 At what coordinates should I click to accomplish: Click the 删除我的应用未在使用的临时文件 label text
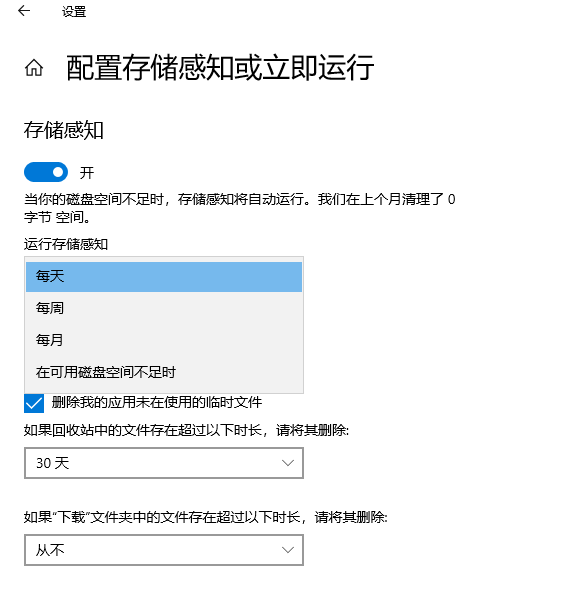[157, 402]
